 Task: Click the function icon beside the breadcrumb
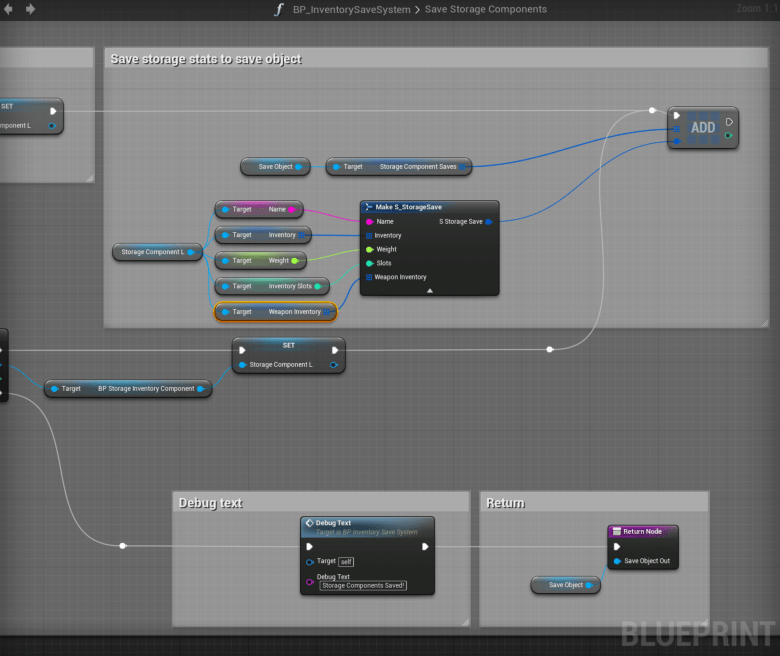[279, 9]
